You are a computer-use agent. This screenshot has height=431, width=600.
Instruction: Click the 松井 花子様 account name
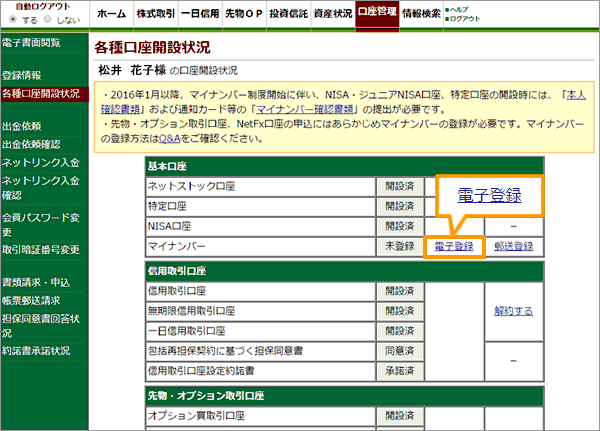pyautogui.click(x=132, y=70)
